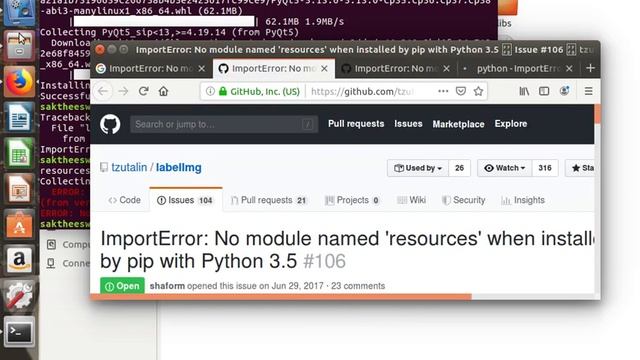The height and width of the screenshot is (360, 640).
Task: Close the first ImportError Google tab
Action: tap(202, 69)
